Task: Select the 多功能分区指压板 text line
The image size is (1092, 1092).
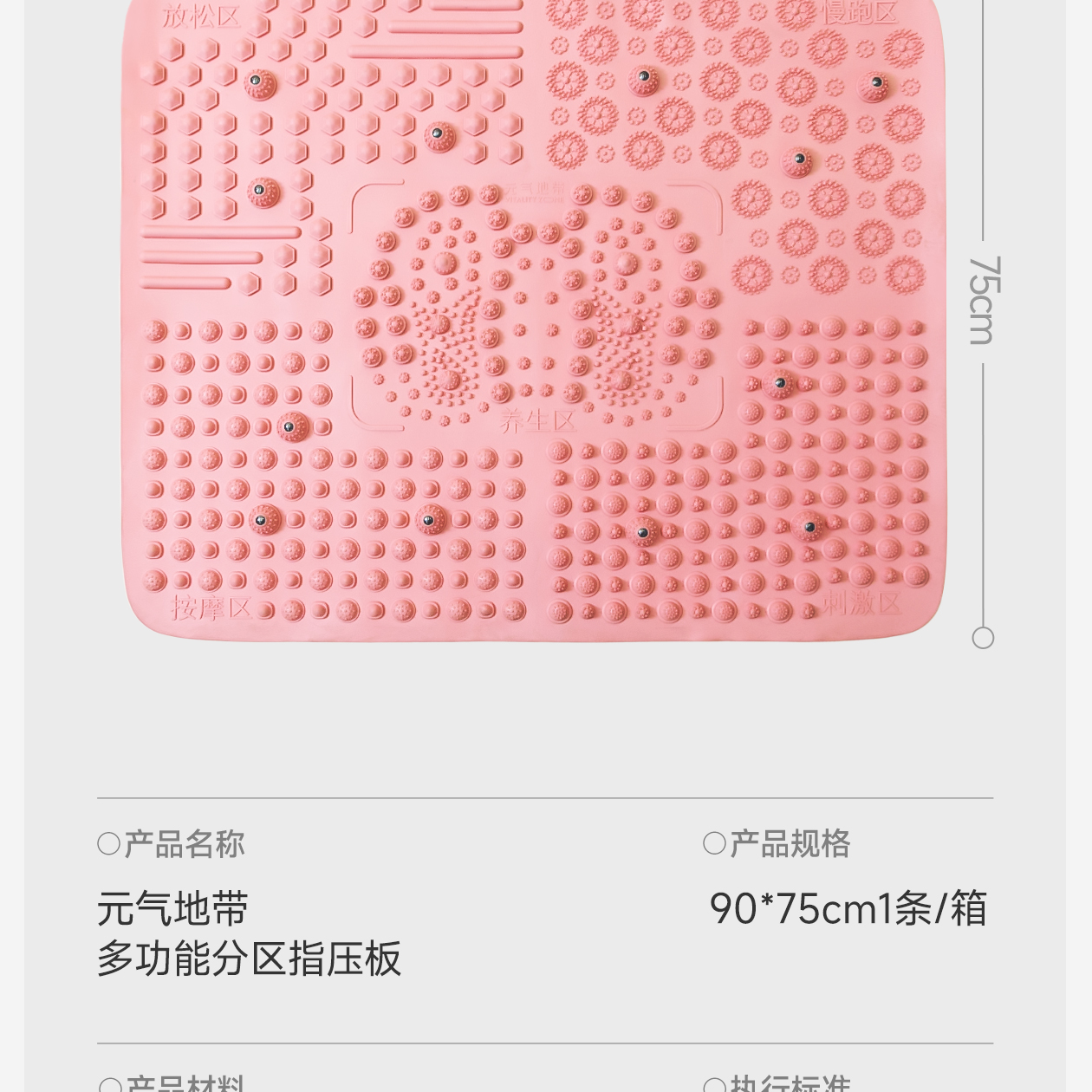Action: tap(249, 959)
